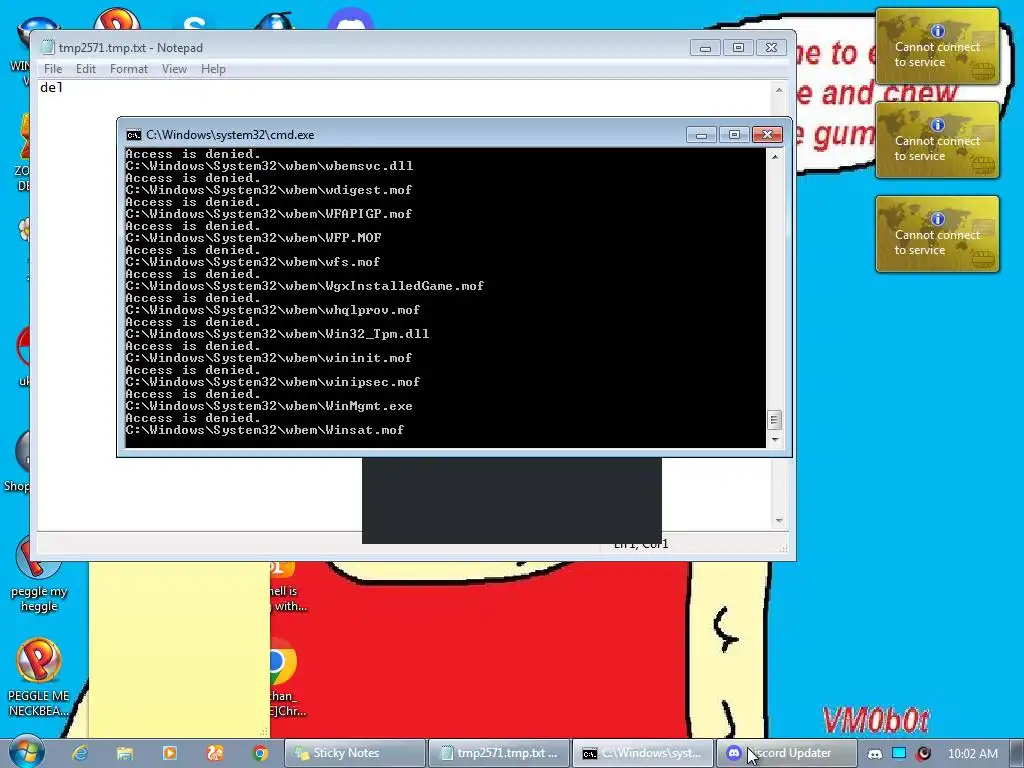This screenshot has width=1024, height=768.
Task: Launch Internet Explorer from the taskbar
Action: tap(80, 753)
